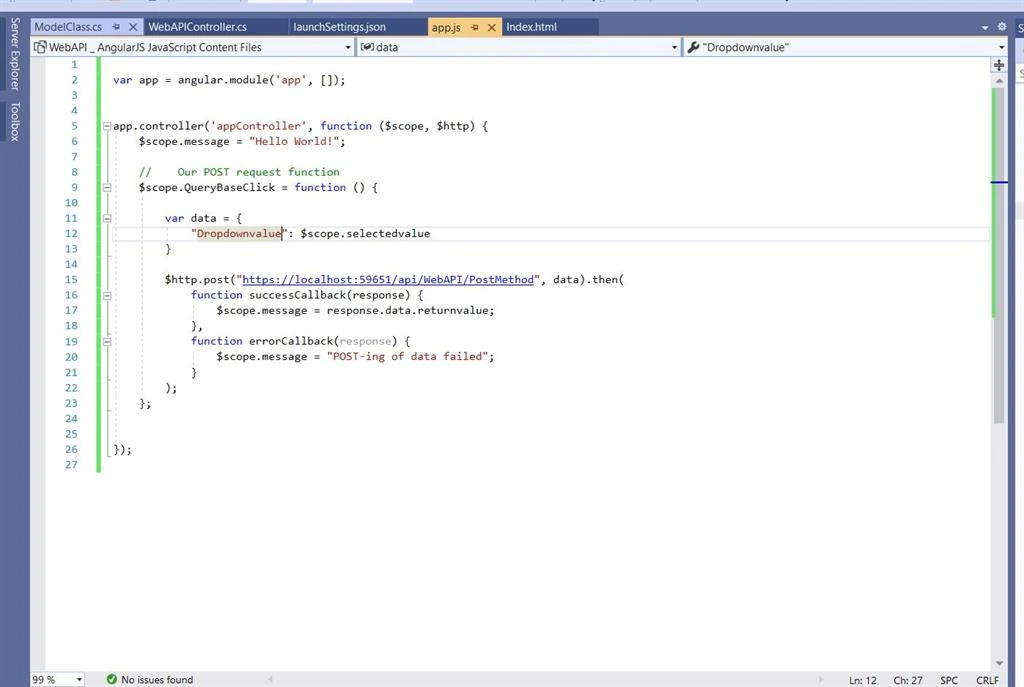Click the 'No issues found' status text
1024x687 pixels.
click(x=157, y=680)
